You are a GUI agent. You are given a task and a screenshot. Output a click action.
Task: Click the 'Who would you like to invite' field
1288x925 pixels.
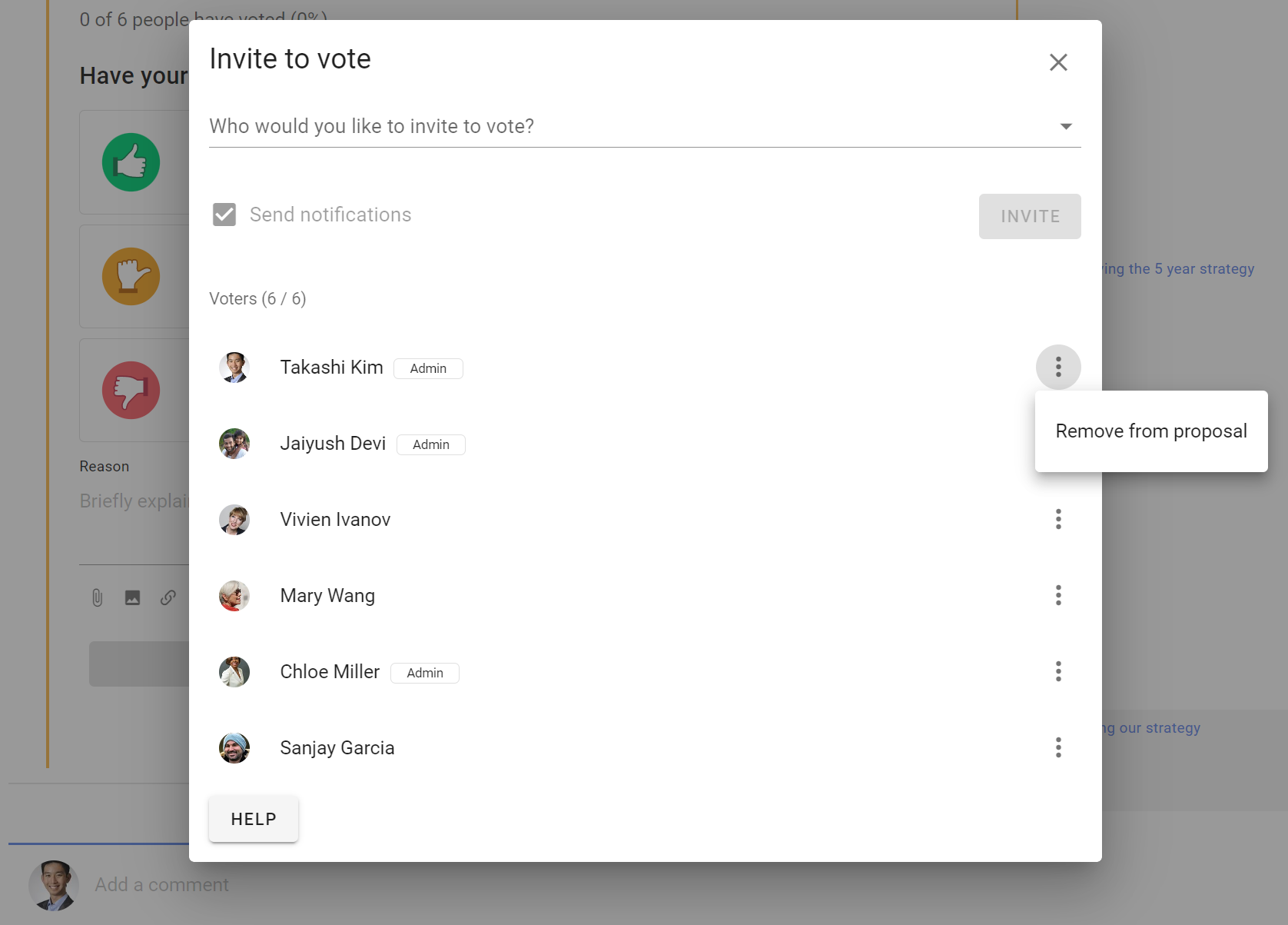pyautogui.click(x=645, y=126)
